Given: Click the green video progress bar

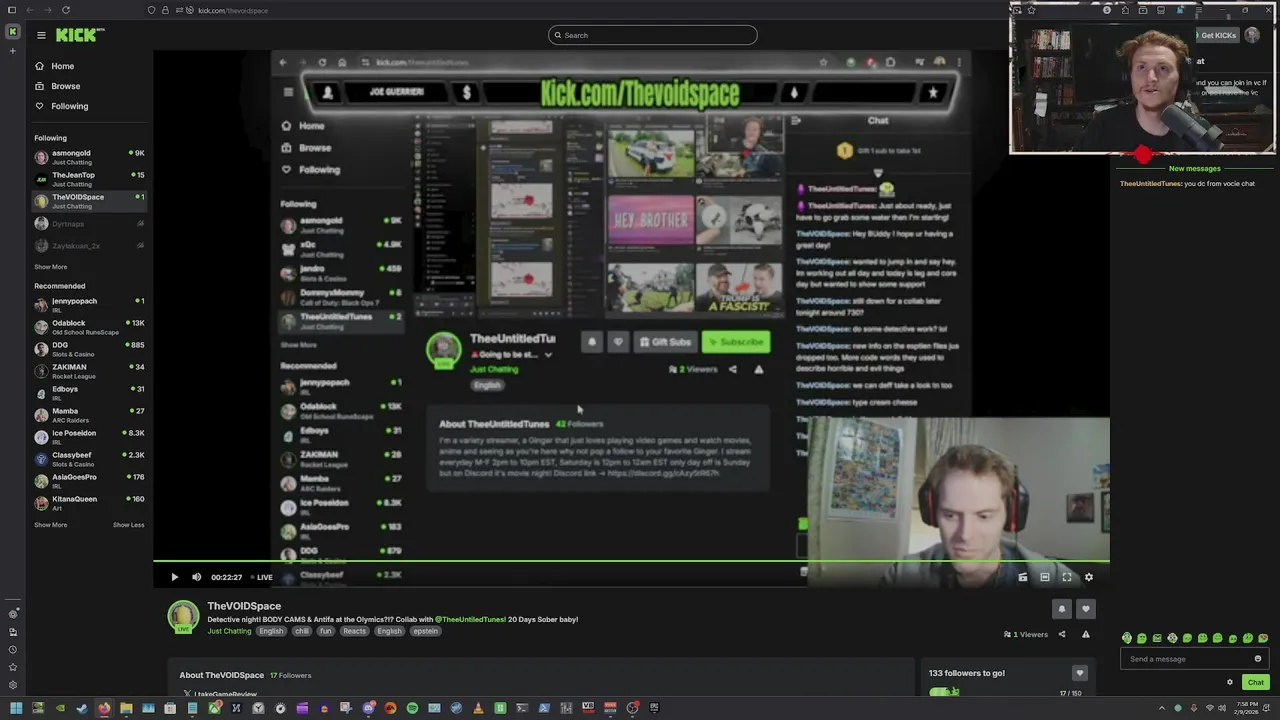Looking at the screenshot, I should [631, 562].
